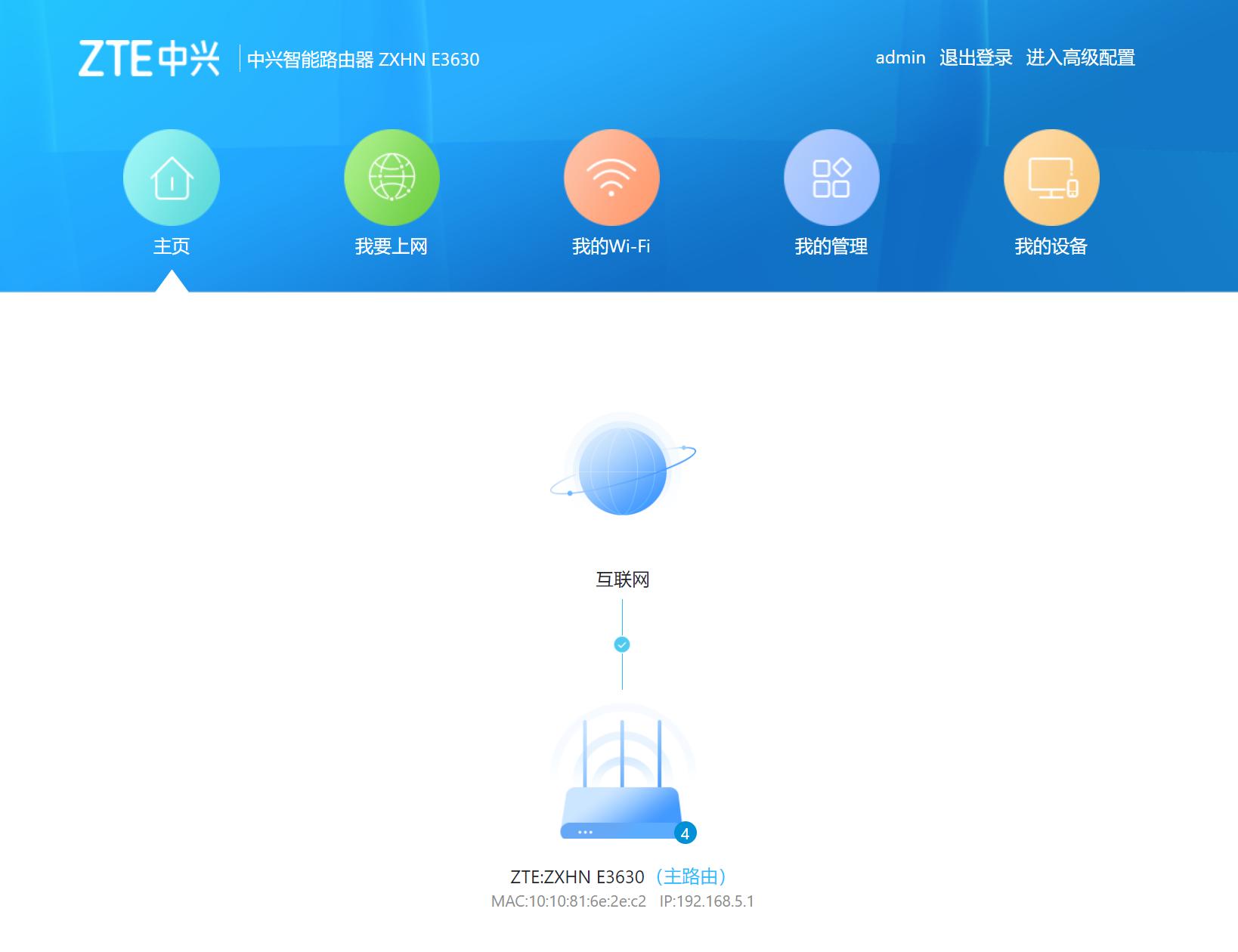
Task: Open 我的管理 menu item
Action: coord(831,246)
